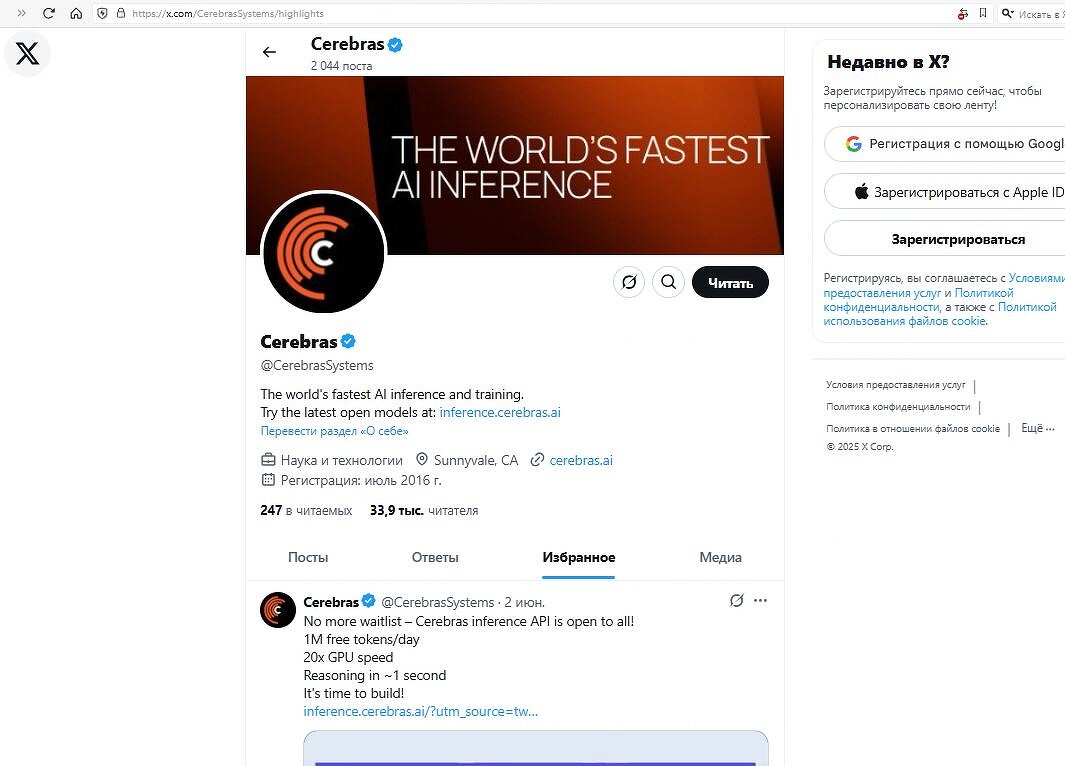Click the browser home icon
Image resolution: width=1065 pixels, height=766 pixels.
76,13
